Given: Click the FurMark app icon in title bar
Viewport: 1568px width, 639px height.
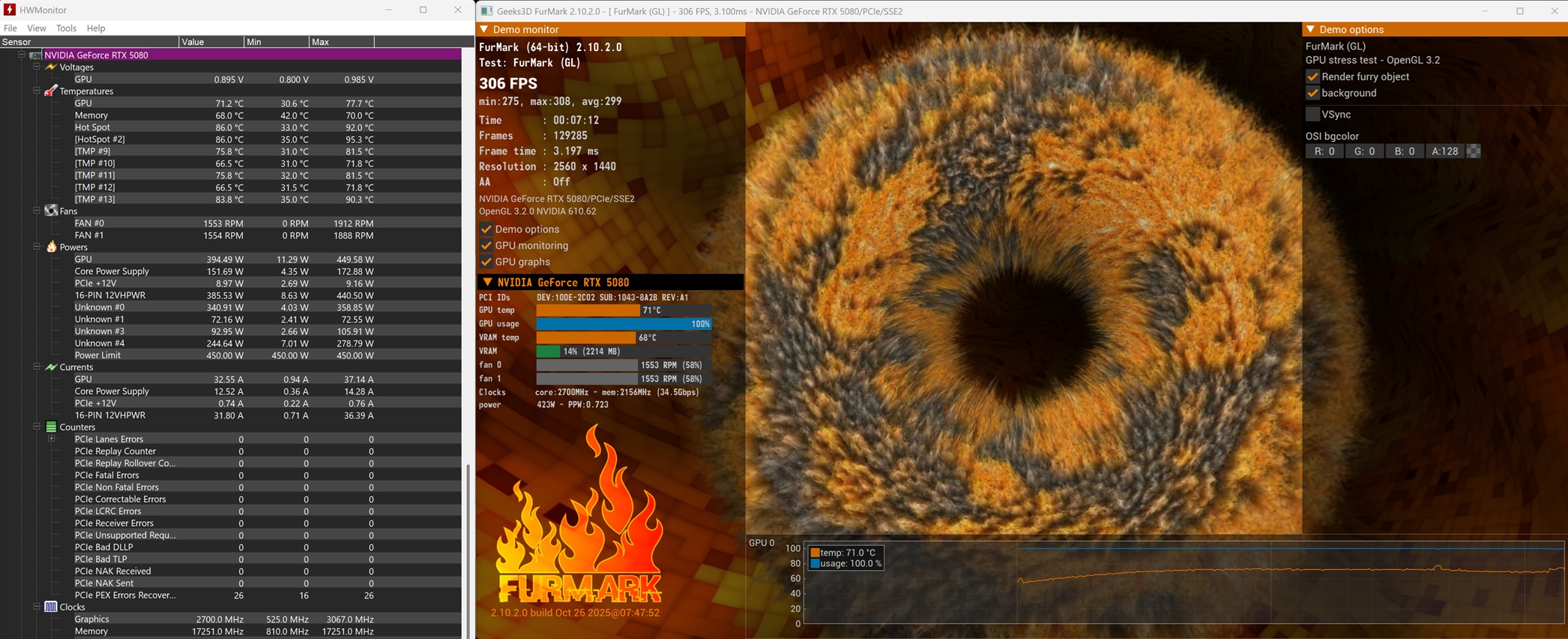Looking at the screenshot, I should coord(486,10).
